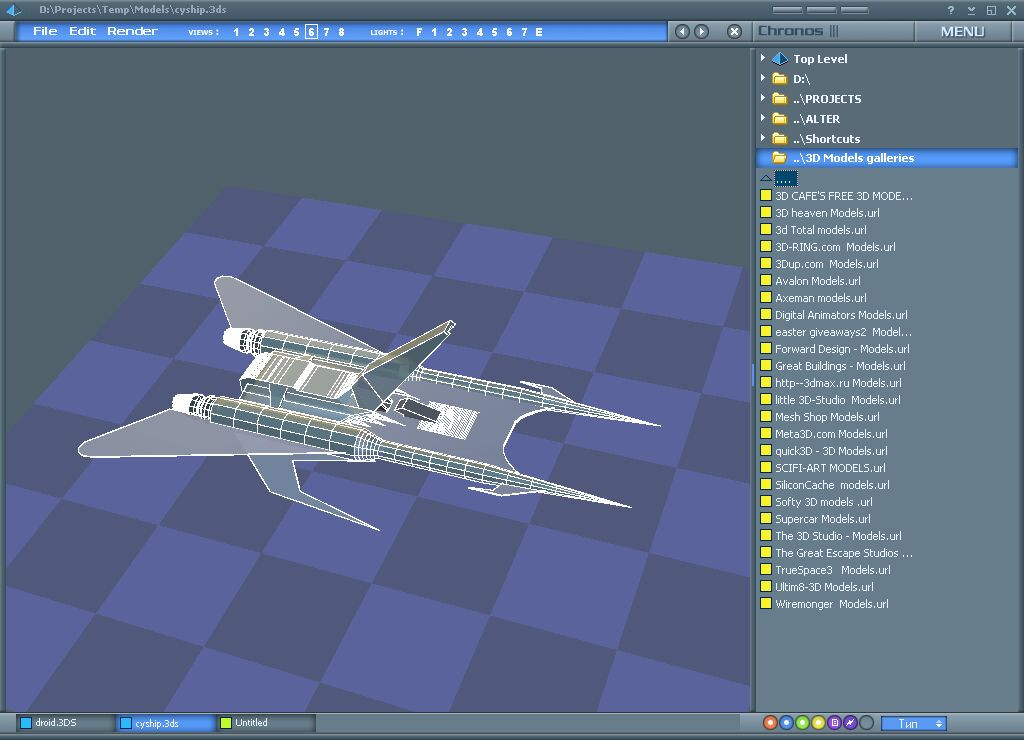This screenshot has width=1024, height=740.
Task: Click the blue circle filter icon
Action: [x=786, y=723]
